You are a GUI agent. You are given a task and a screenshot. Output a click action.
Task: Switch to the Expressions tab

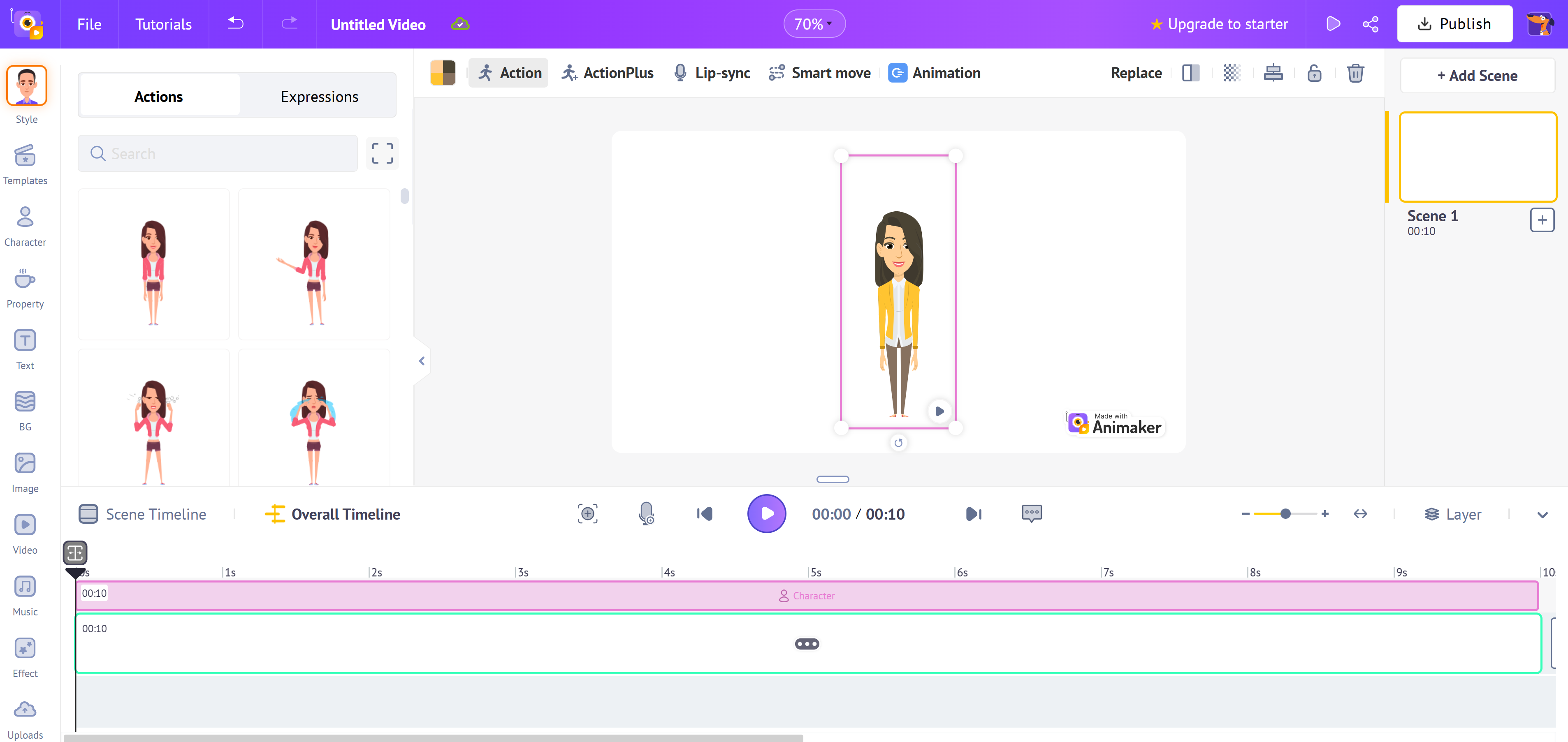[318, 97]
